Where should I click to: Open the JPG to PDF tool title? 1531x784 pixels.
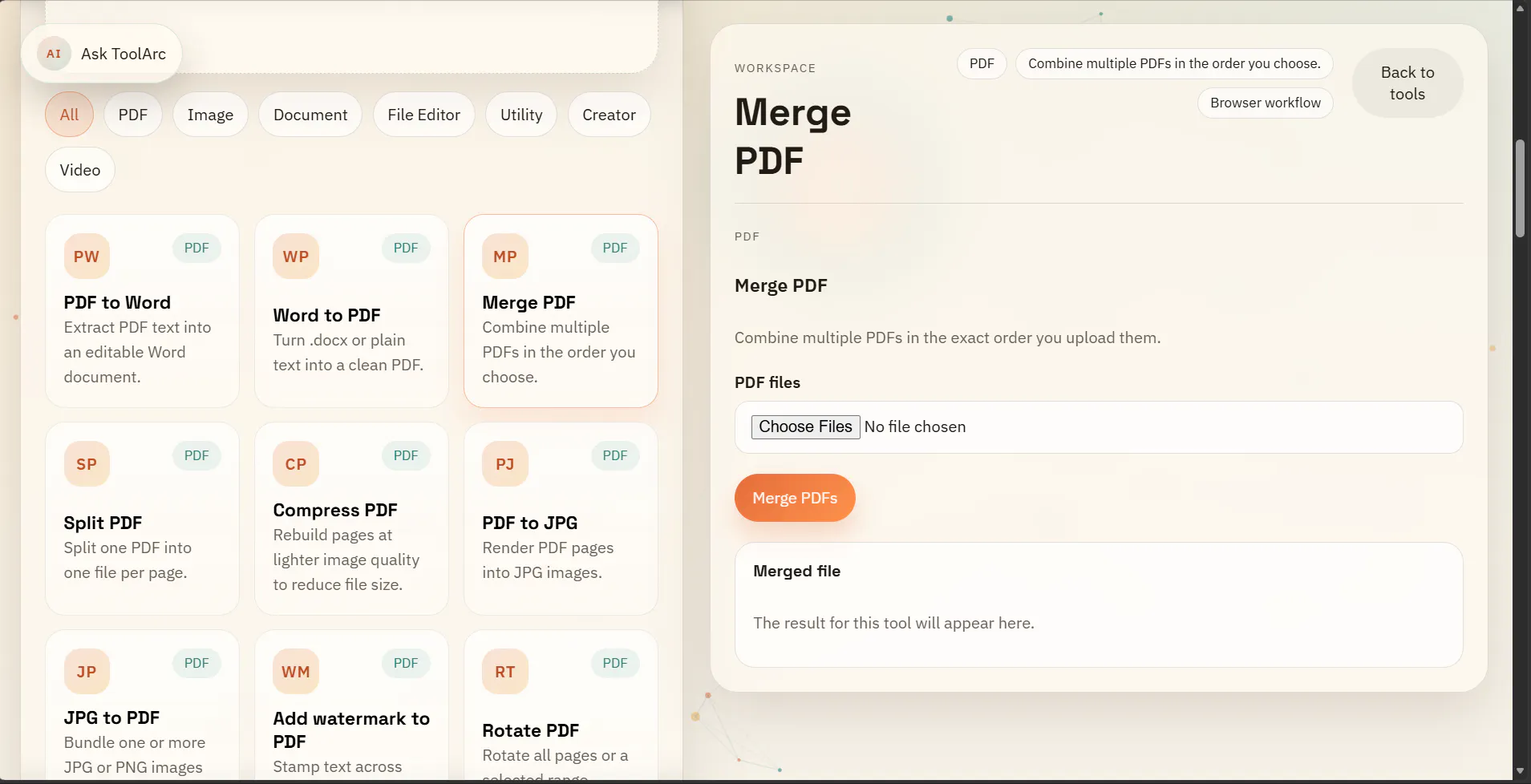click(x=111, y=717)
